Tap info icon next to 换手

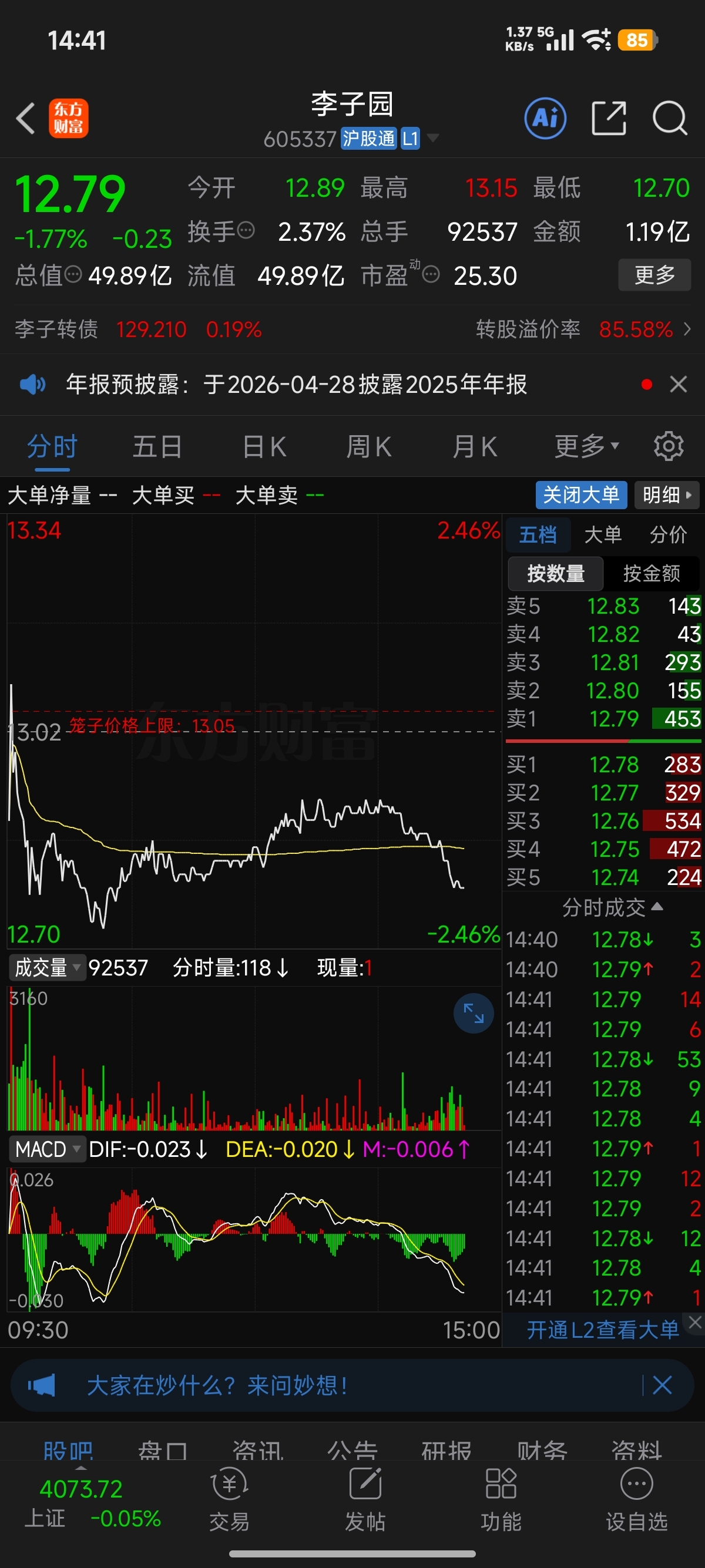pyautogui.click(x=246, y=231)
